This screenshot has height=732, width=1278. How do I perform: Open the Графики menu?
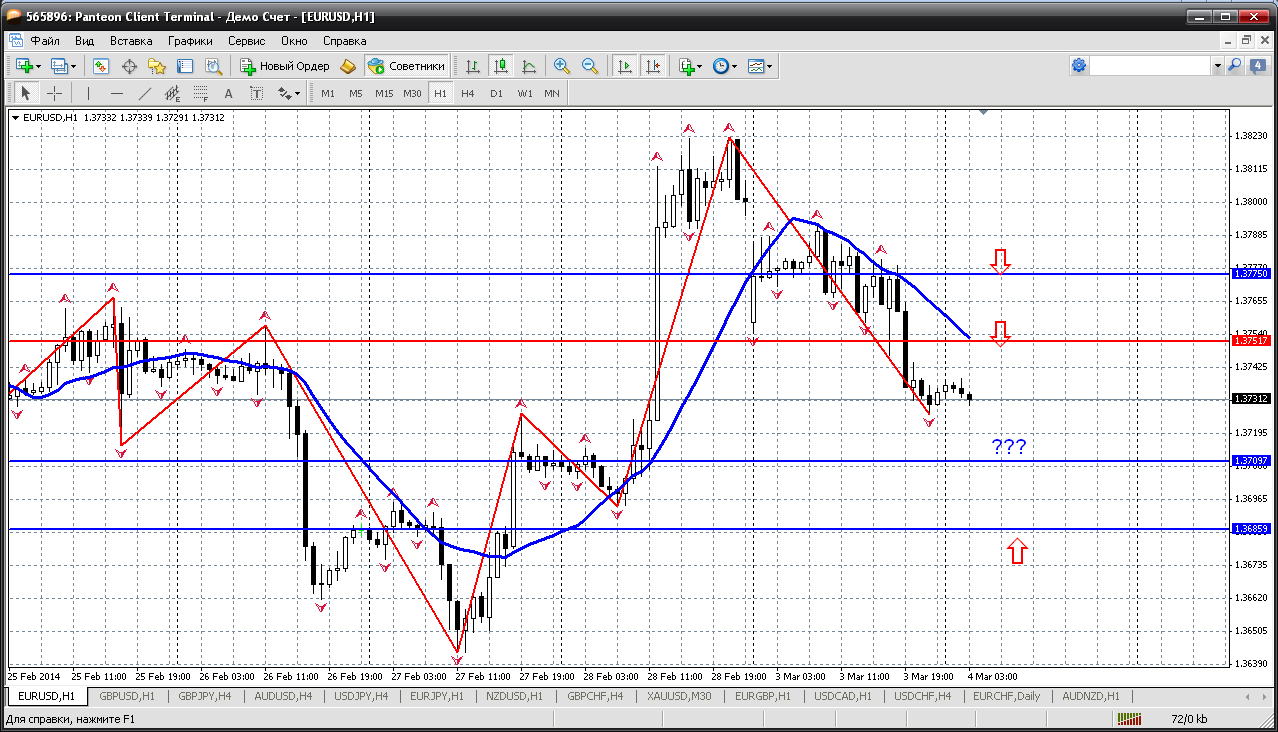(190, 41)
